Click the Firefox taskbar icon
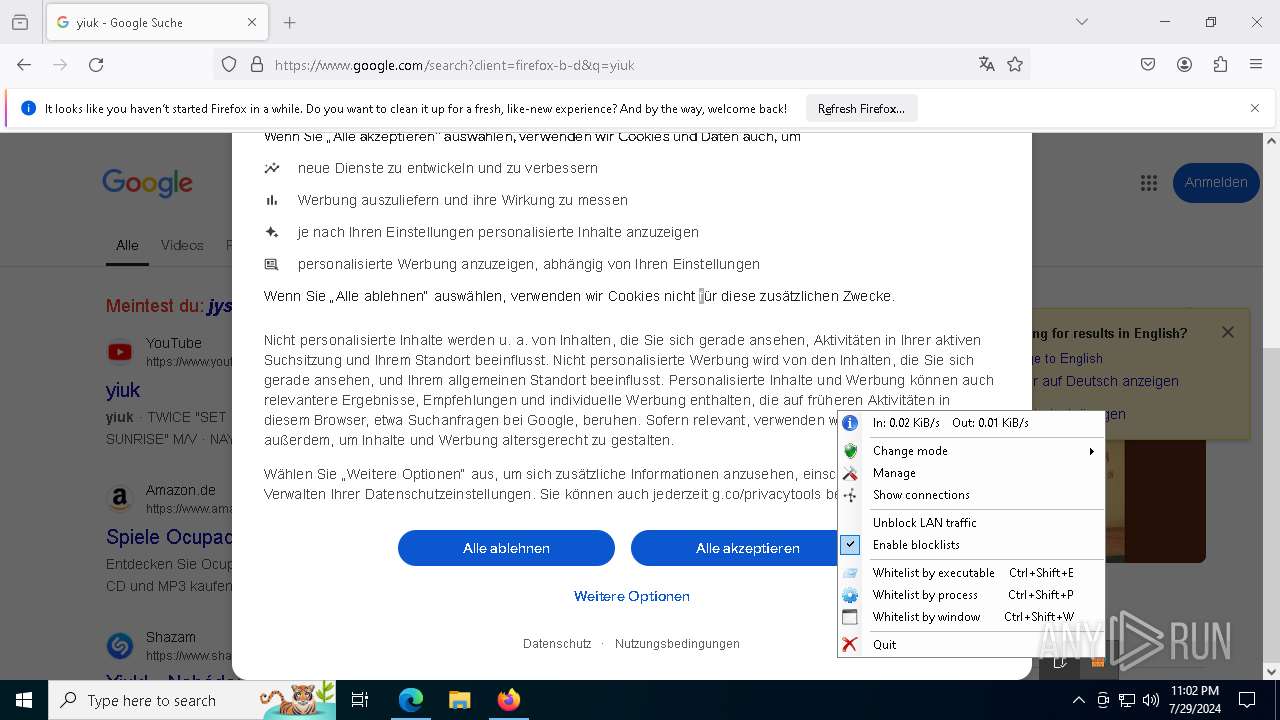This screenshot has width=1280, height=720. (x=508, y=700)
